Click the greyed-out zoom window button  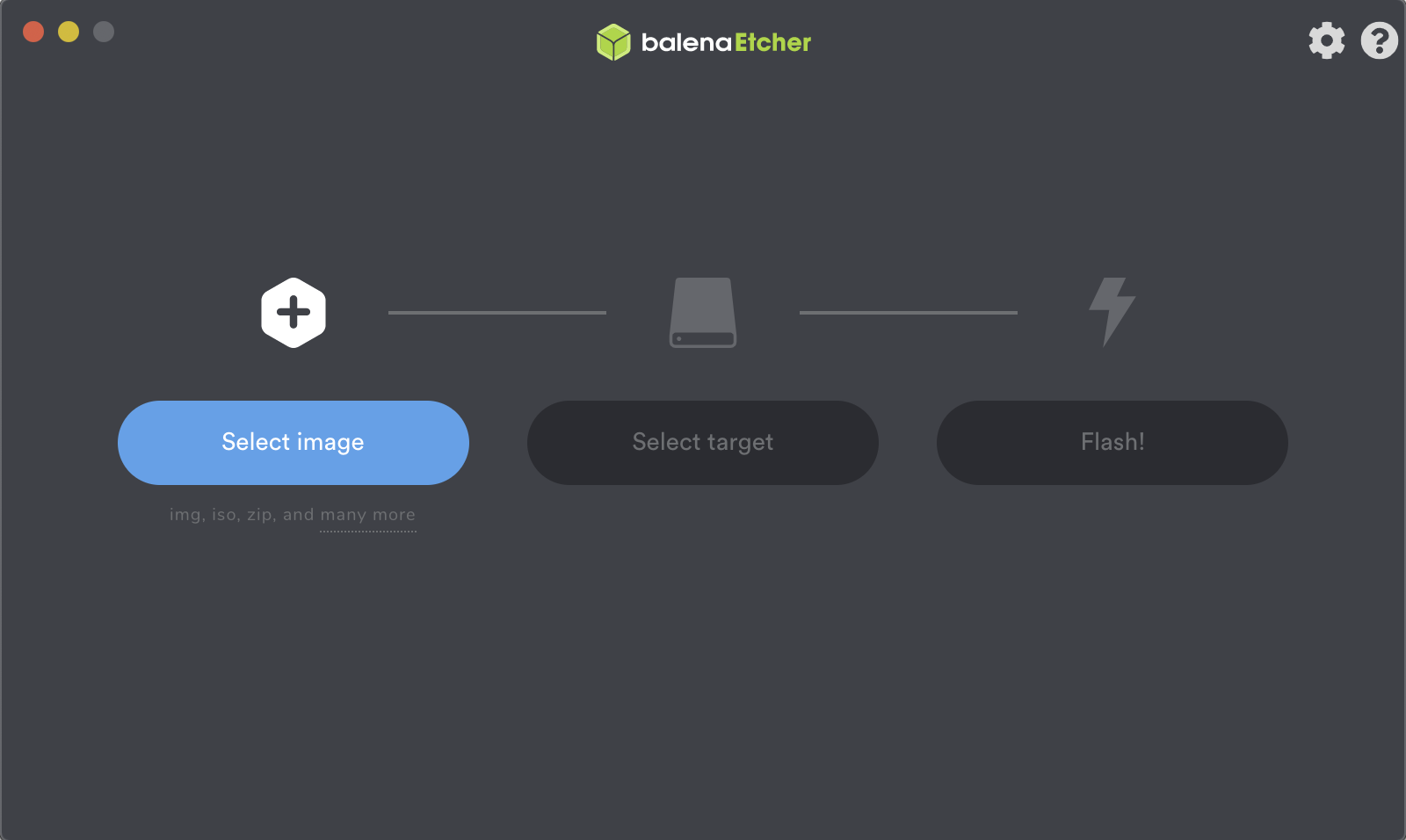point(104,32)
